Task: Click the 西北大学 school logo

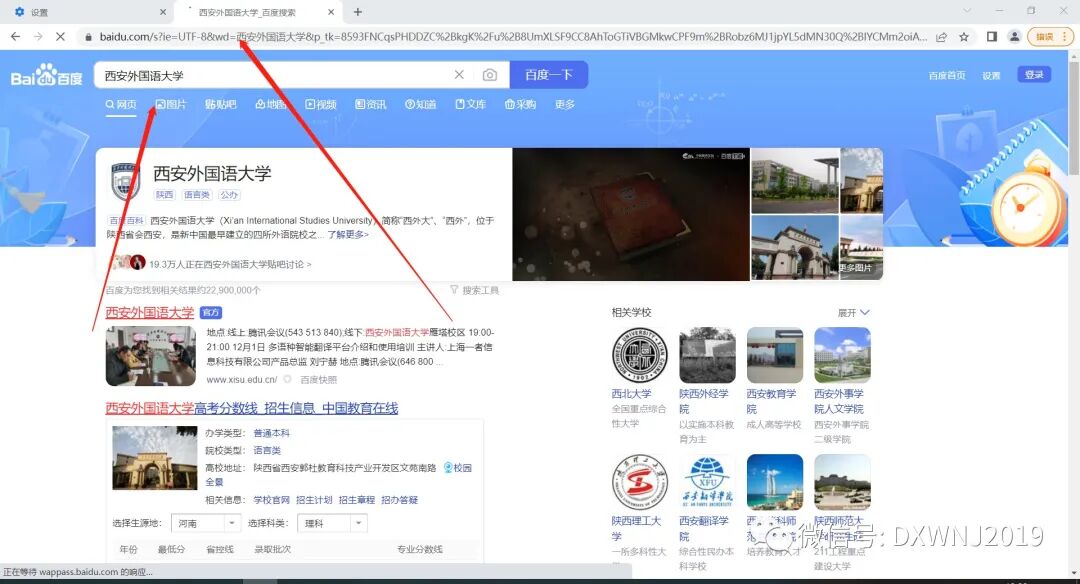Action: click(x=640, y=355)
